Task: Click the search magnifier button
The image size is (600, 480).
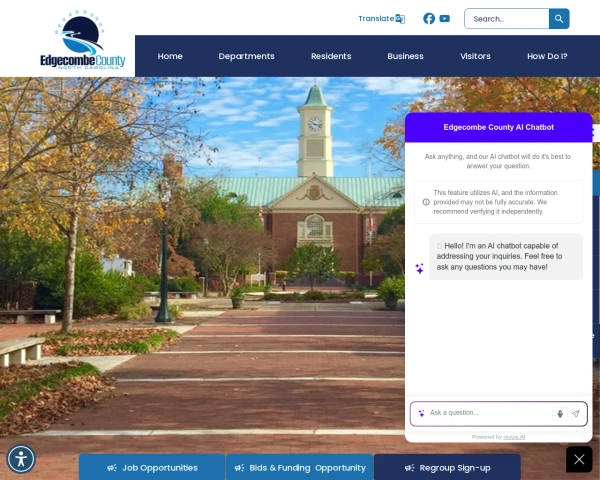Action: 559,19
